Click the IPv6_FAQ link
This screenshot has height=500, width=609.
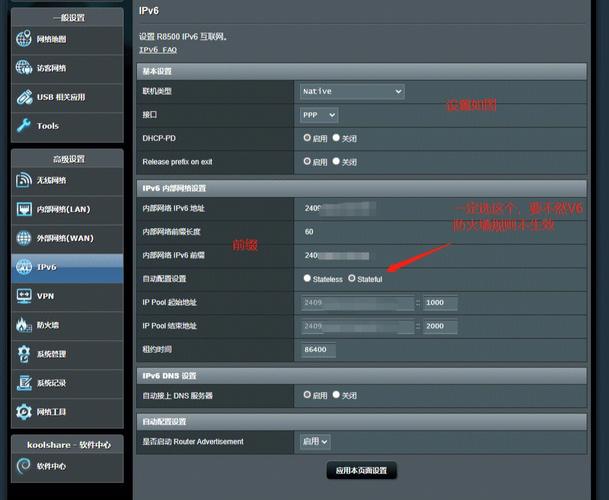click(x=158, y=50)
